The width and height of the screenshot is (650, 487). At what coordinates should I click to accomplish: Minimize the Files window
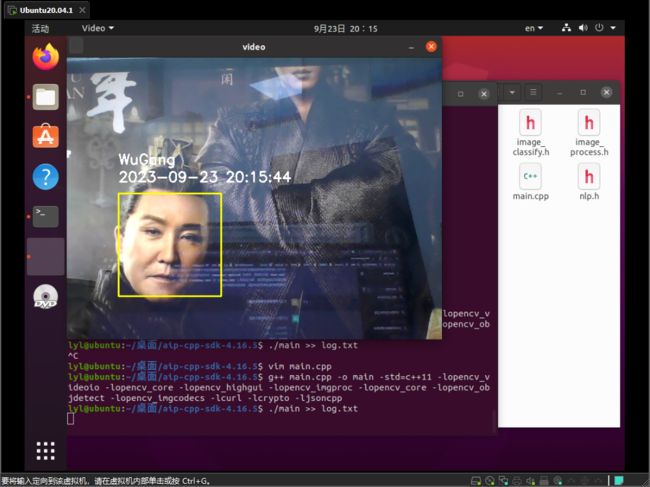[x=560, y=92]
